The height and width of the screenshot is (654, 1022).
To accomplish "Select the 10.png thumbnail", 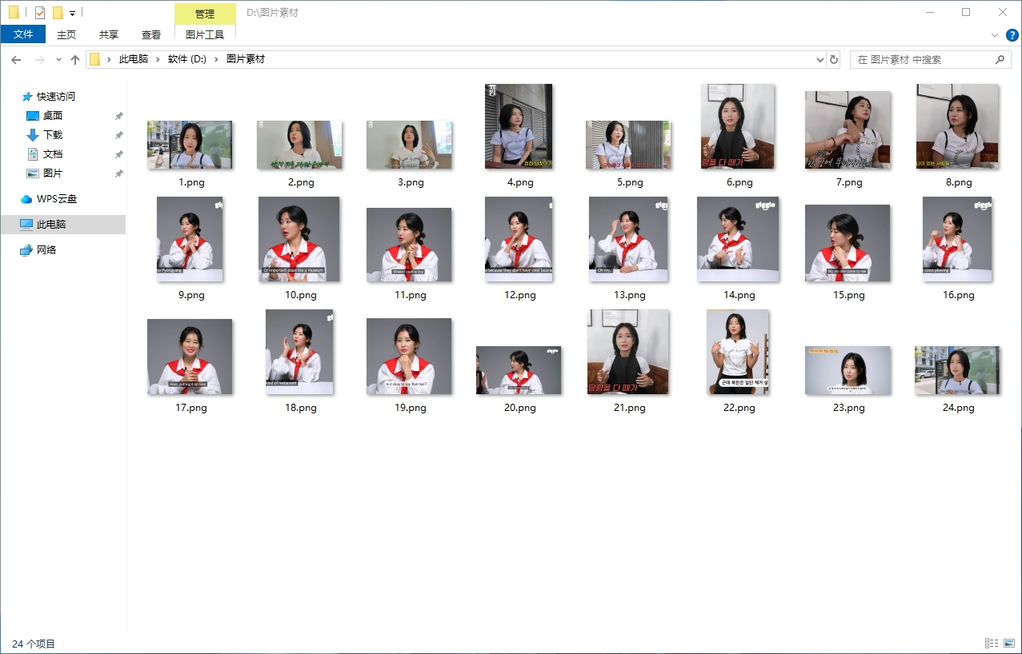I will tap(300, 240).
